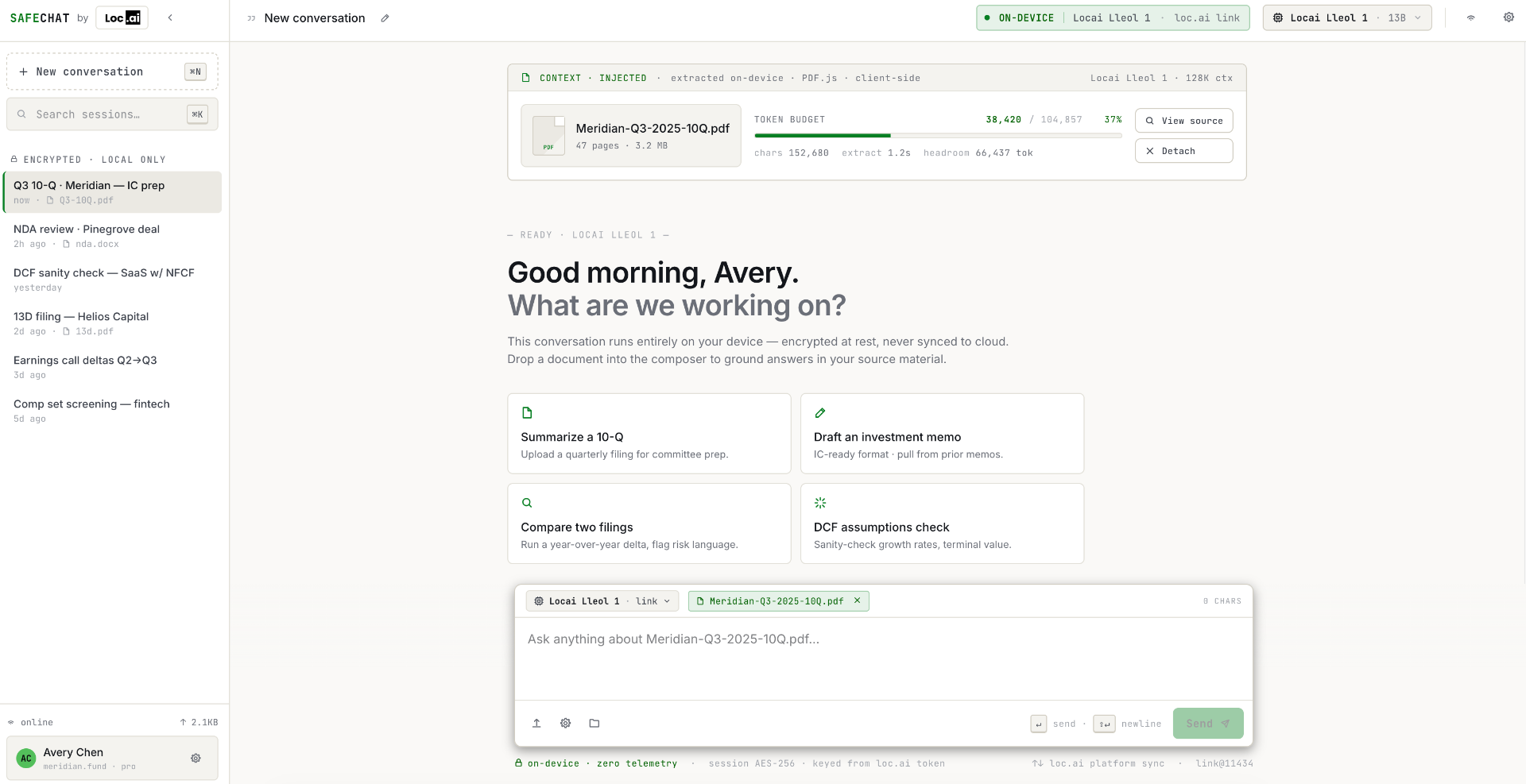
Task: Click the 37% token usage value
Action: [1113, 119]
